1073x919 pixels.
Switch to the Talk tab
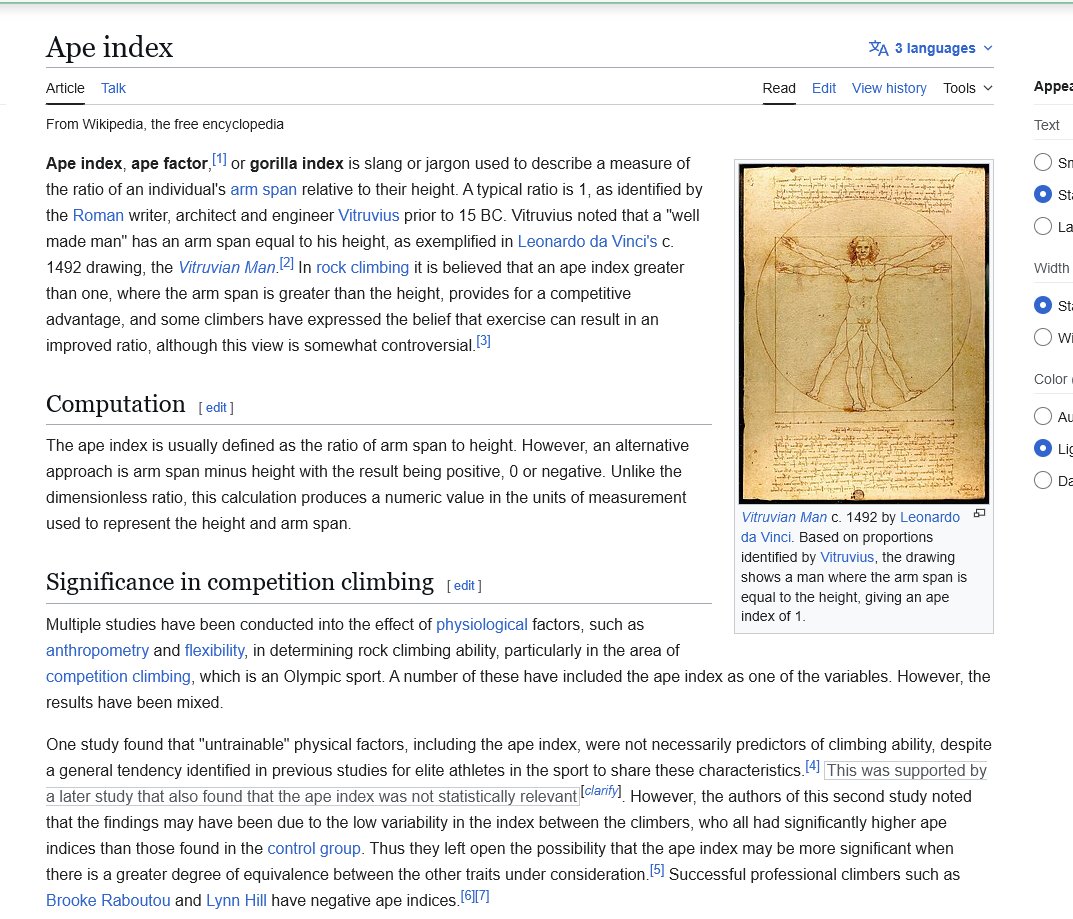[113, 88]
